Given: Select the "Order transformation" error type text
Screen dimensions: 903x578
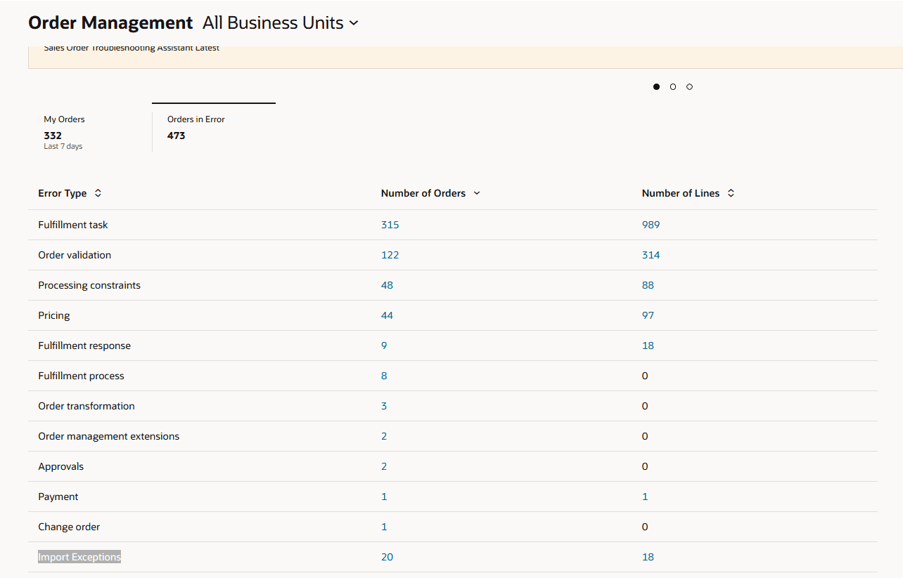Looking at the screenshot, I should point(86,406).
